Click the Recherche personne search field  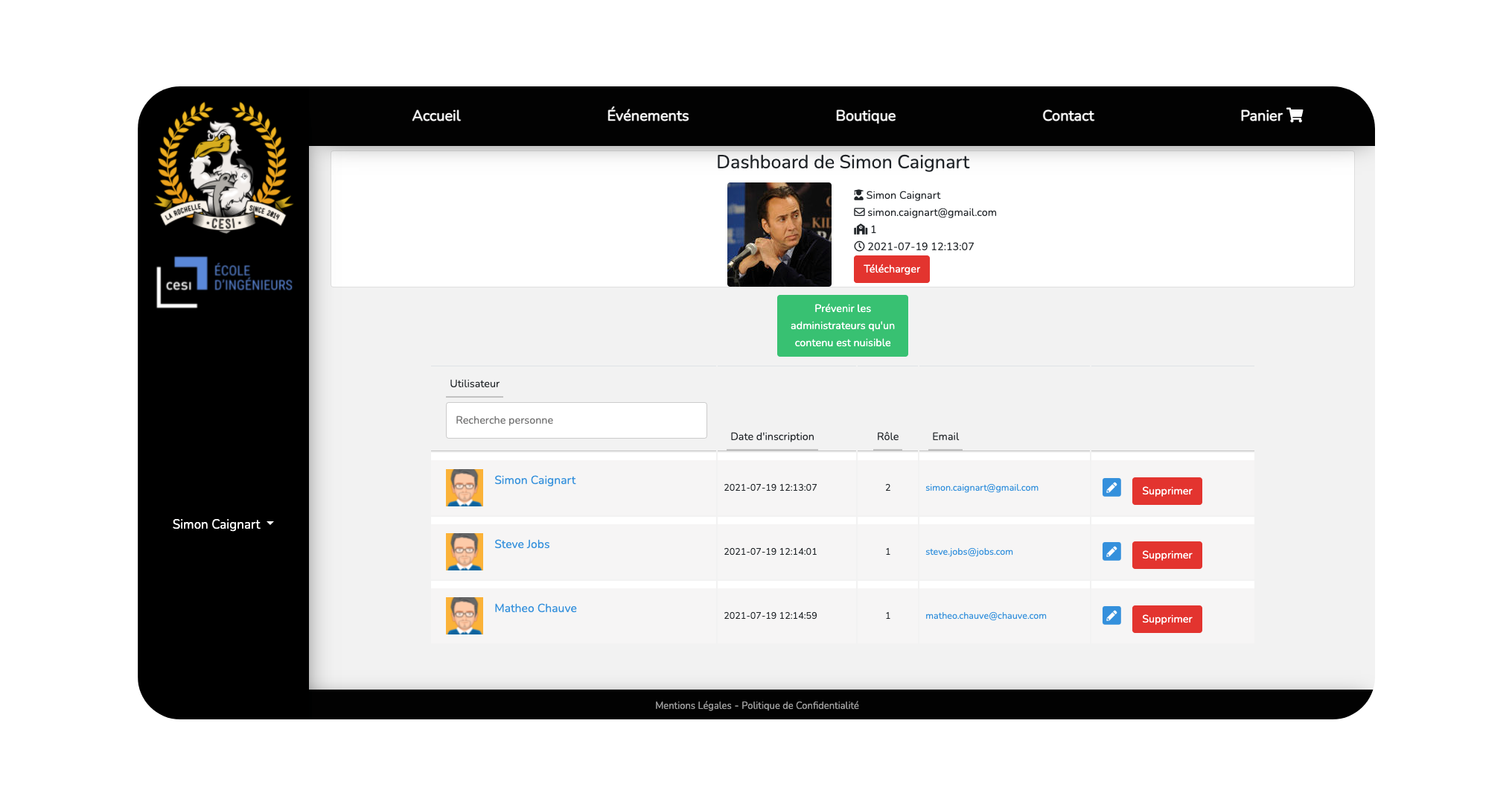(575, 420)
